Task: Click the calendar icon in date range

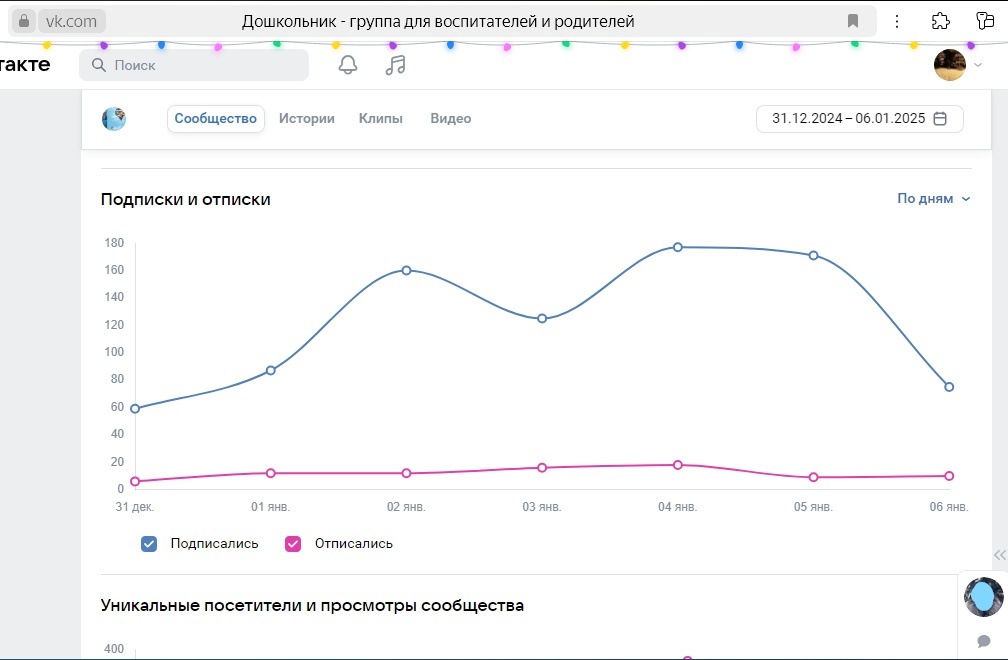Action: [x=940, y=118]
